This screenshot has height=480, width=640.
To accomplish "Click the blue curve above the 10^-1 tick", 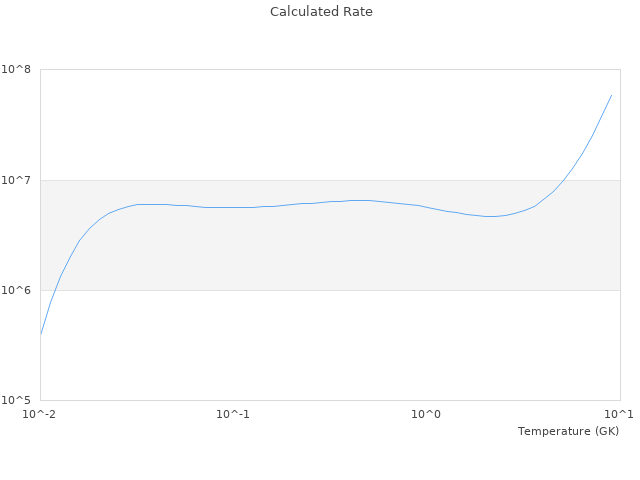I will click(233, 207).
